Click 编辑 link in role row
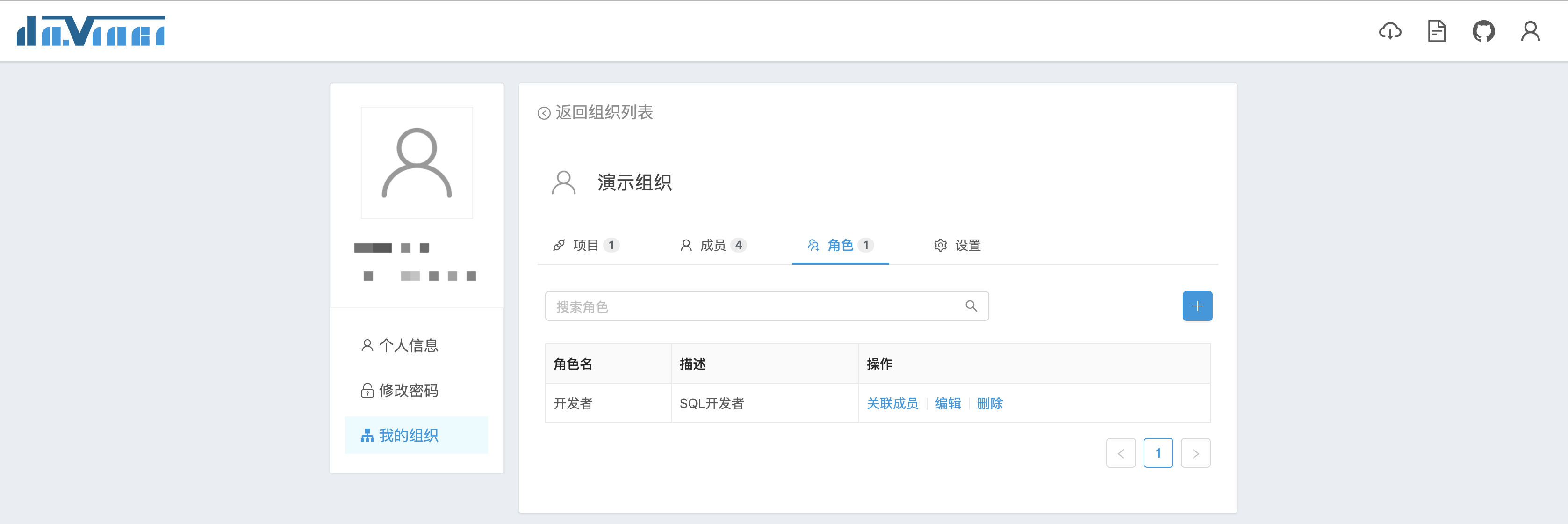This screenshot has width=1568, height=524. click(948, 403)
